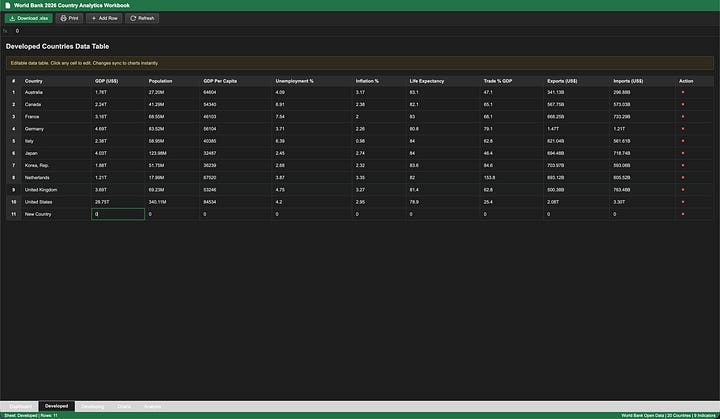The height and width of the screenshot is (419, 720).
Task: Click the Developed Countries Data Table heading
Action: pos(57,46)
